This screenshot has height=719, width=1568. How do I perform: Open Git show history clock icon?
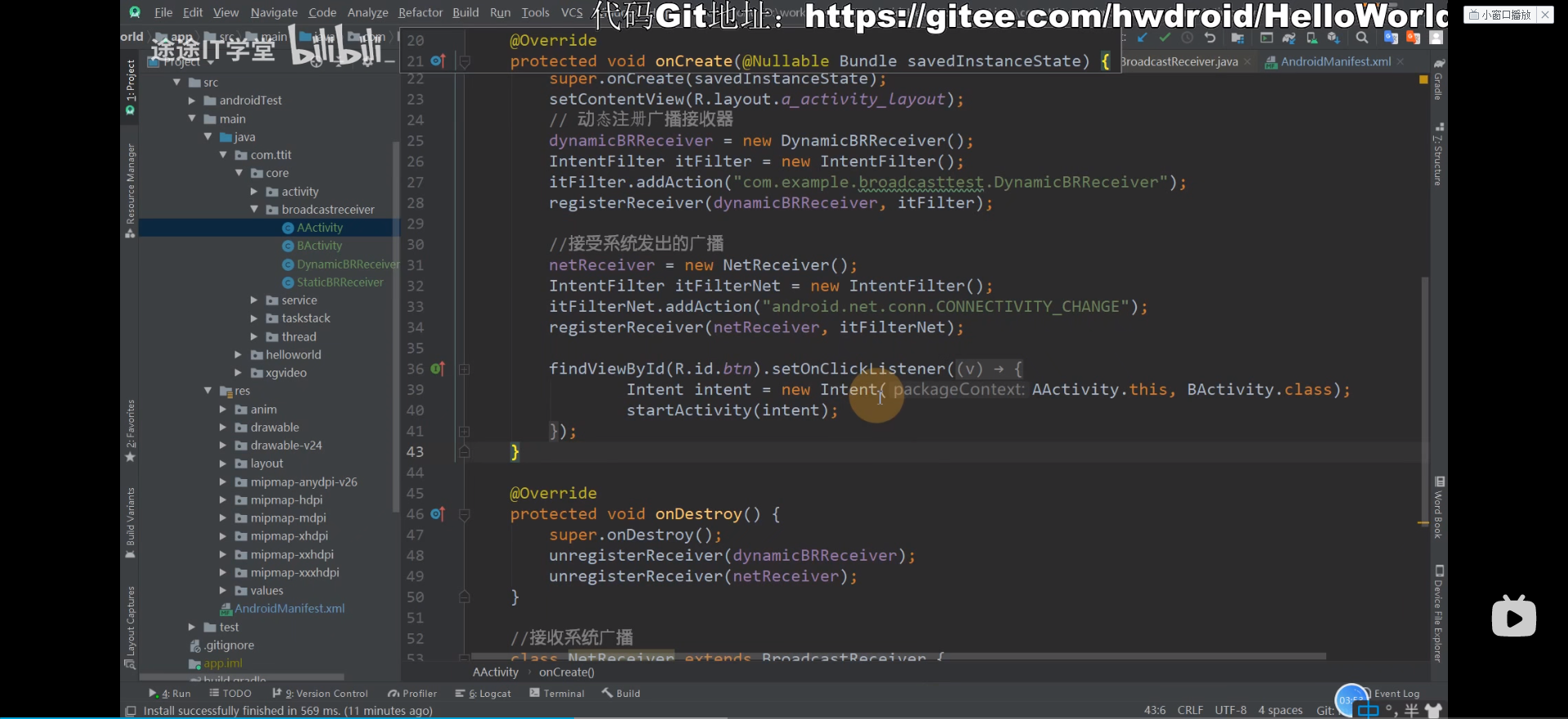pyautogui.click(x=1187, y=38)
